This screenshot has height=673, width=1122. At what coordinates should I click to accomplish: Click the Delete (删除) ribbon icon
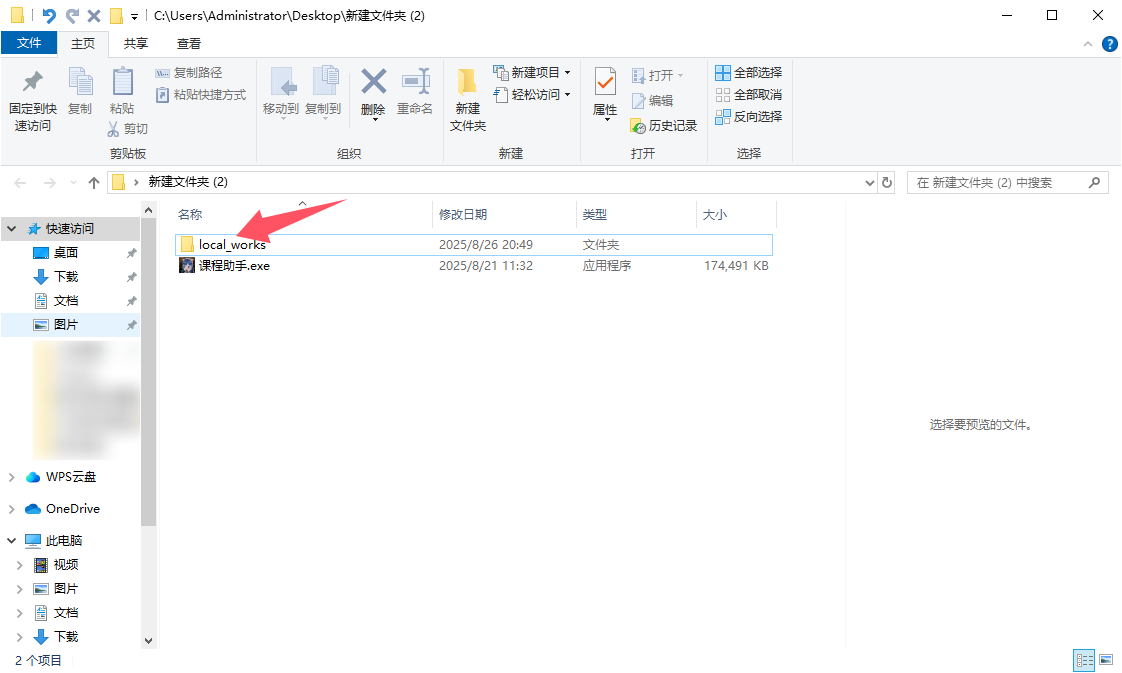pos(373,92)
